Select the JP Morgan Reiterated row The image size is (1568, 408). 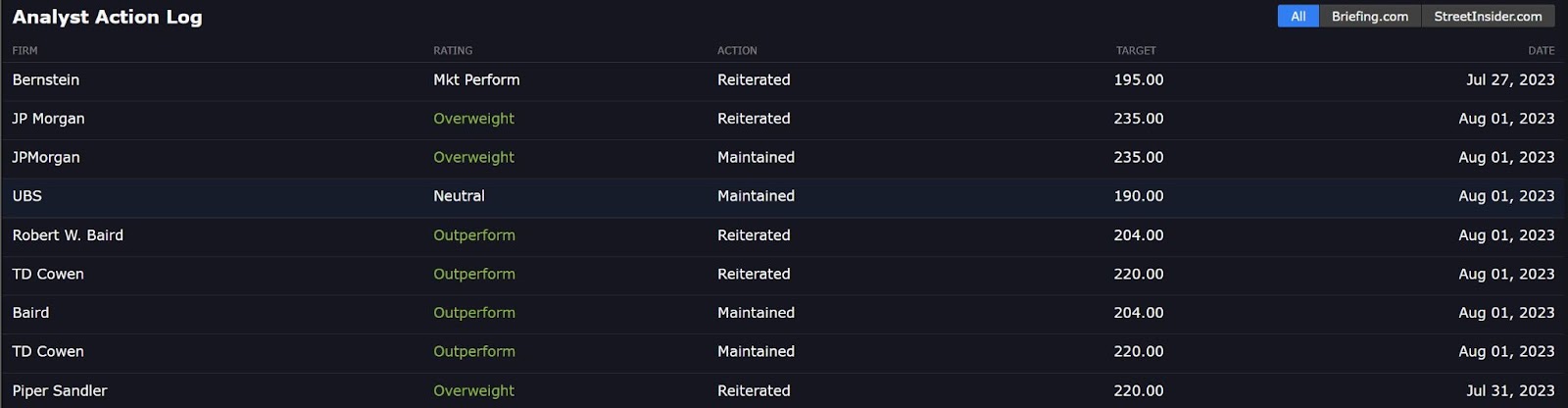click(784, 119)
